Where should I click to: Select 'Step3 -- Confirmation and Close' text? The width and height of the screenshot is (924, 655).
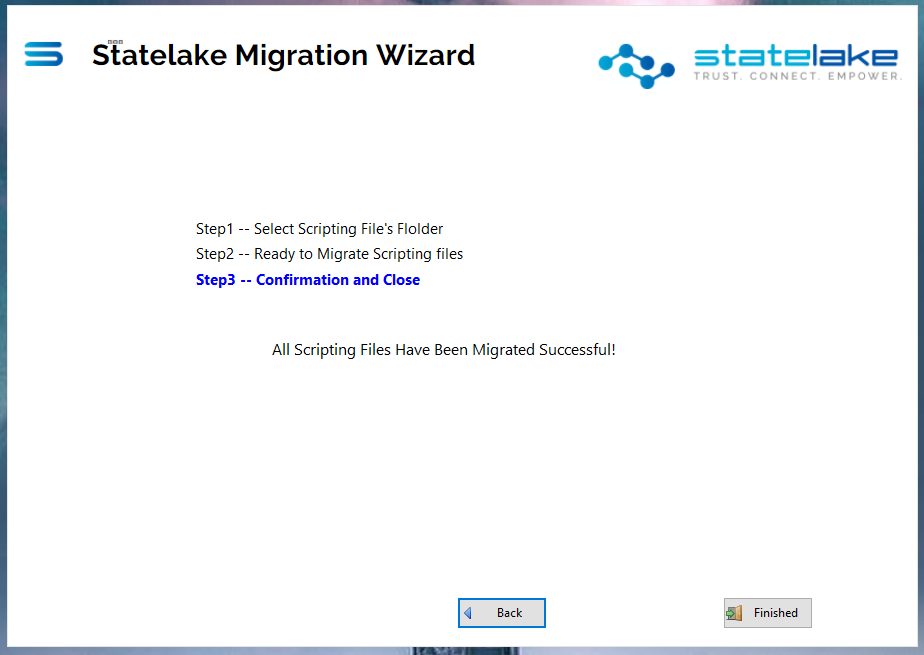pos(308,280)
